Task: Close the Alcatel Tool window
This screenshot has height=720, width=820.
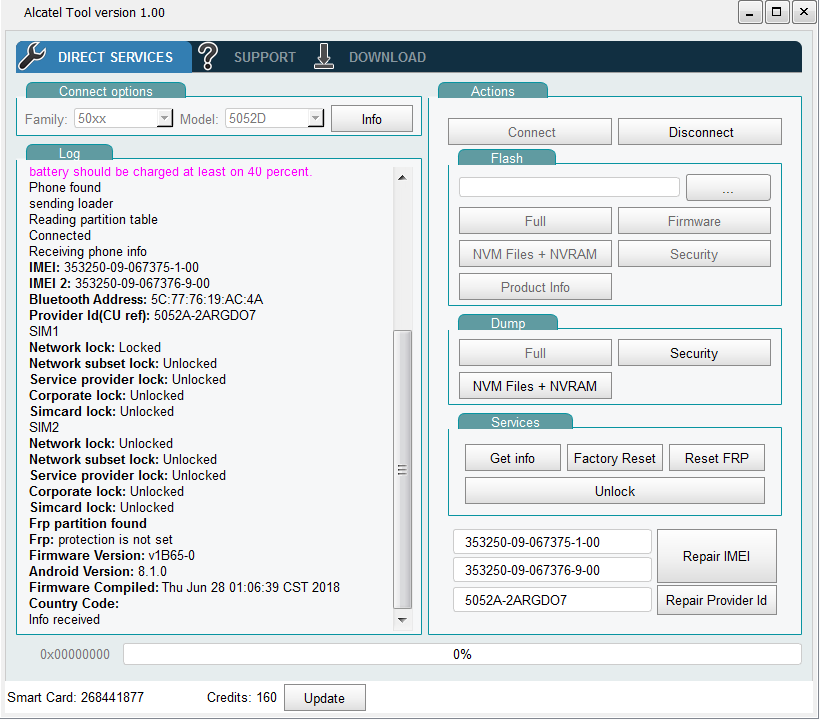Action: pos(804,13)
